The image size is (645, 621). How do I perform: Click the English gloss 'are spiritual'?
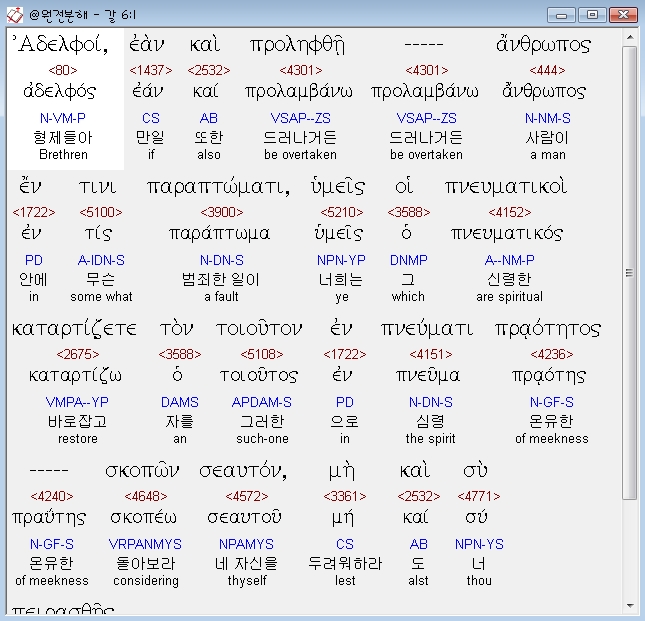pyautogui.click(x=510, y=297)
